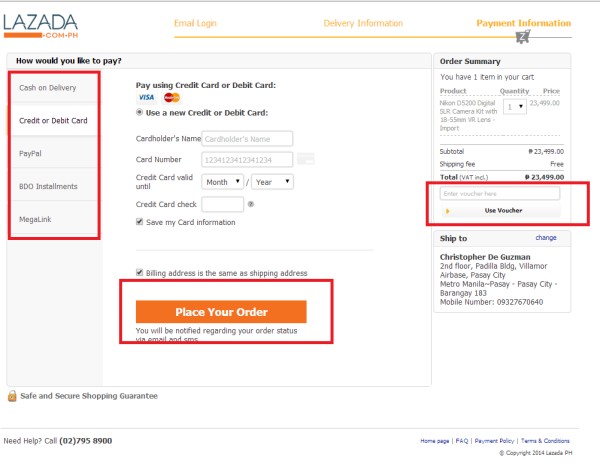Click the help icon near Credit Card check
The height and width of the screenshot is (465, 600).
pyautogui.click(x=251, y=204)
